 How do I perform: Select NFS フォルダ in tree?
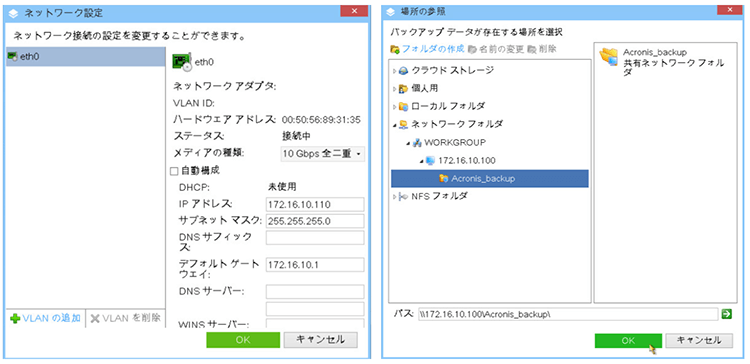pos(440,196)
